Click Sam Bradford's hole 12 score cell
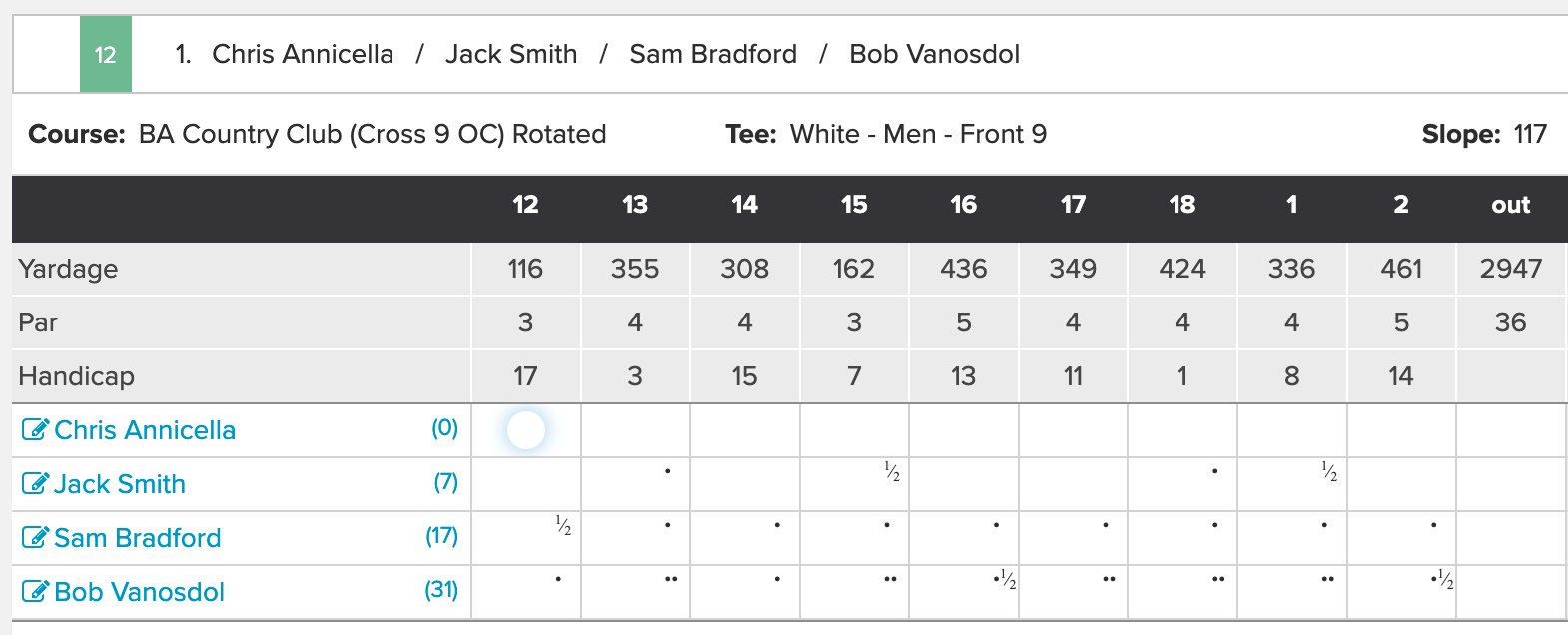 tap(526, 538)
